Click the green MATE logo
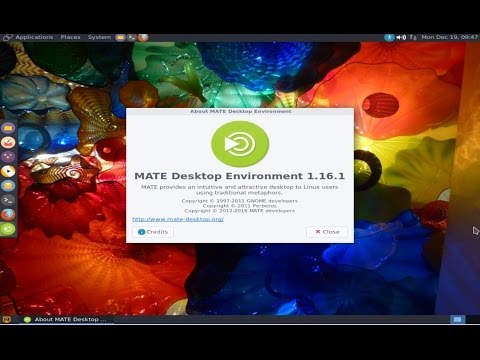This screenshot has width=480, height=360. [x=240, y=144]
